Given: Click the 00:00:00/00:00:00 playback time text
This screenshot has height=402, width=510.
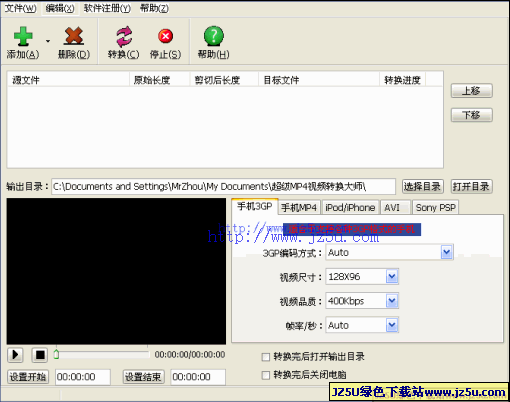Looking at the screenshot, I should click(x=190, y=354).
